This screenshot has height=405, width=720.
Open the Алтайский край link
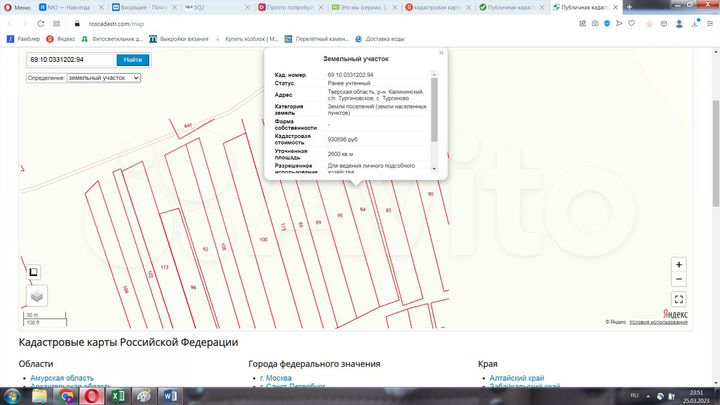coord(517,378)
